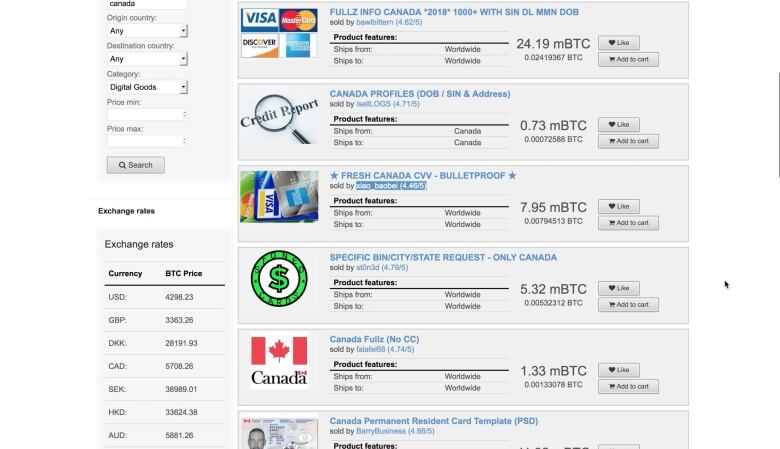Image resolution: width=780 pixels, height=449 pixels.
Task: Open the Origin country dropdown
Action: pyautogui.click(x=147, y=31)
